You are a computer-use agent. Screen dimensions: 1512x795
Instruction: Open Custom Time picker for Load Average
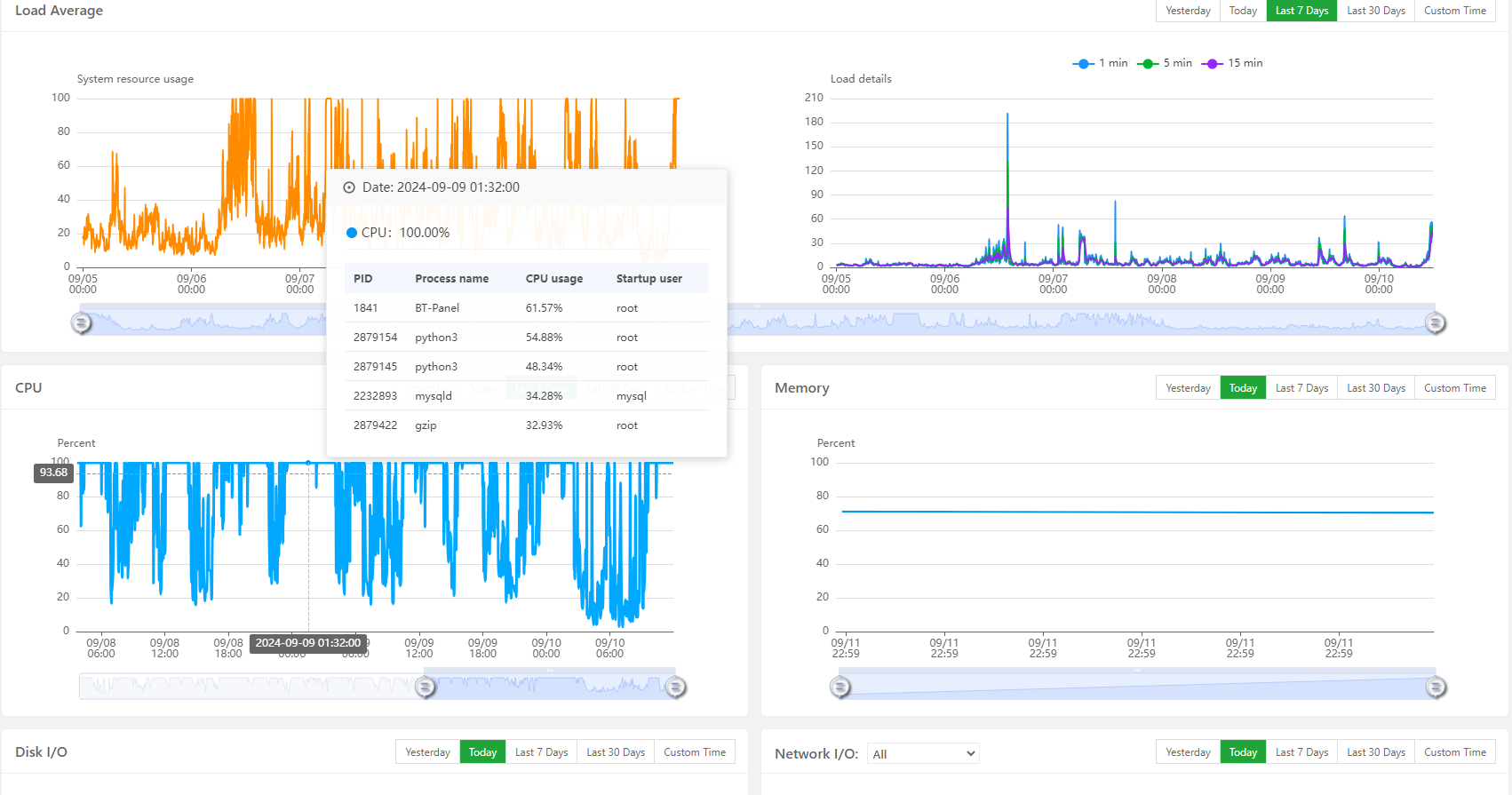[1454, 11]
